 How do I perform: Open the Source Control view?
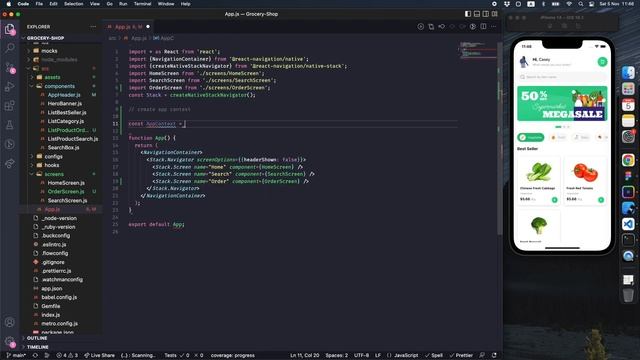[x=9, y=67]
